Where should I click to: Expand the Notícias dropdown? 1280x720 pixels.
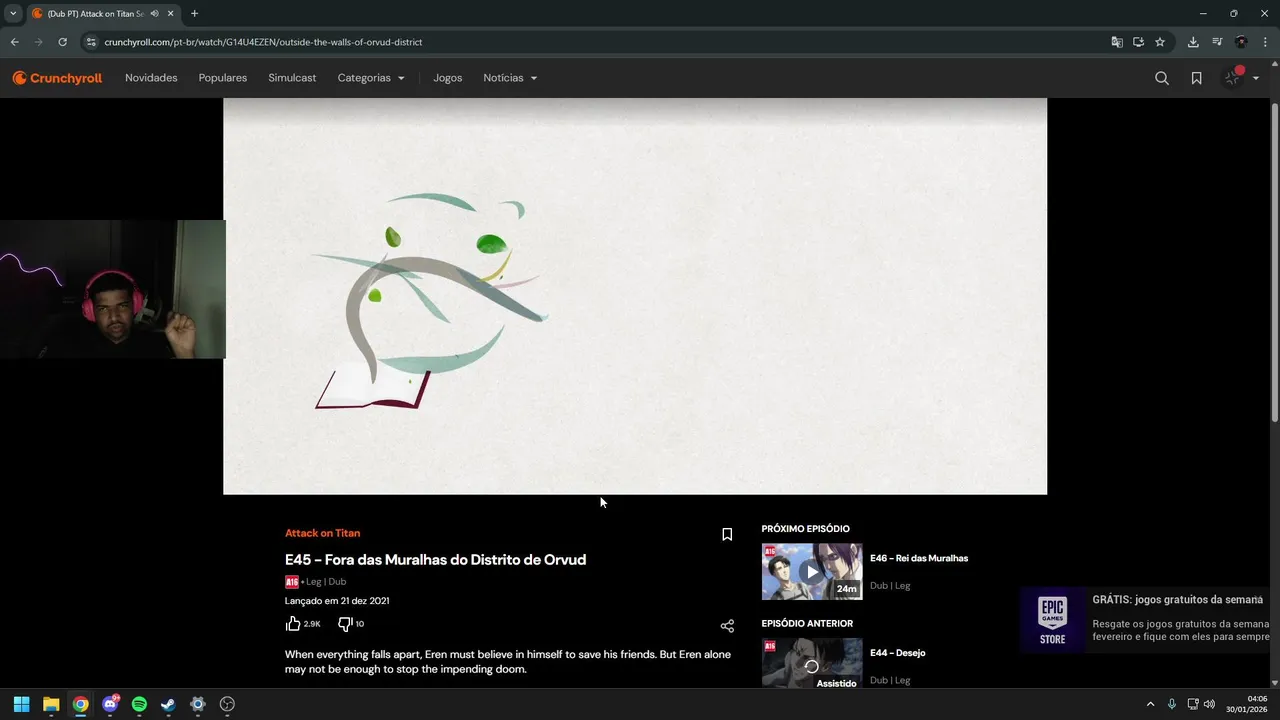click(x=510, y=78)
